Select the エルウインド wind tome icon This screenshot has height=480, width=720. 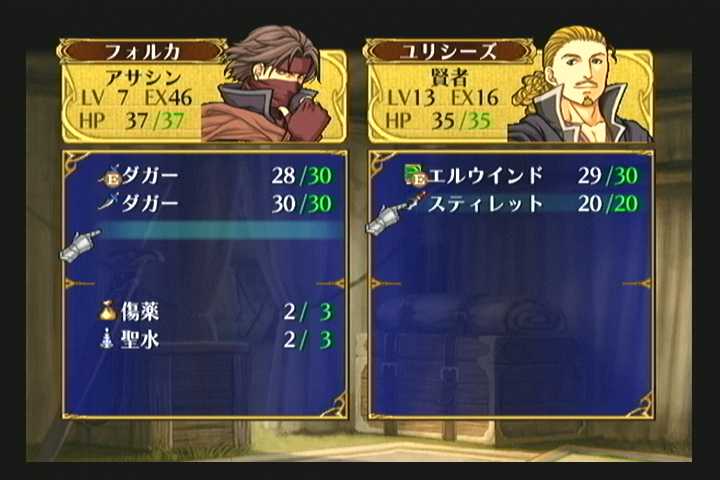point(415,175)
